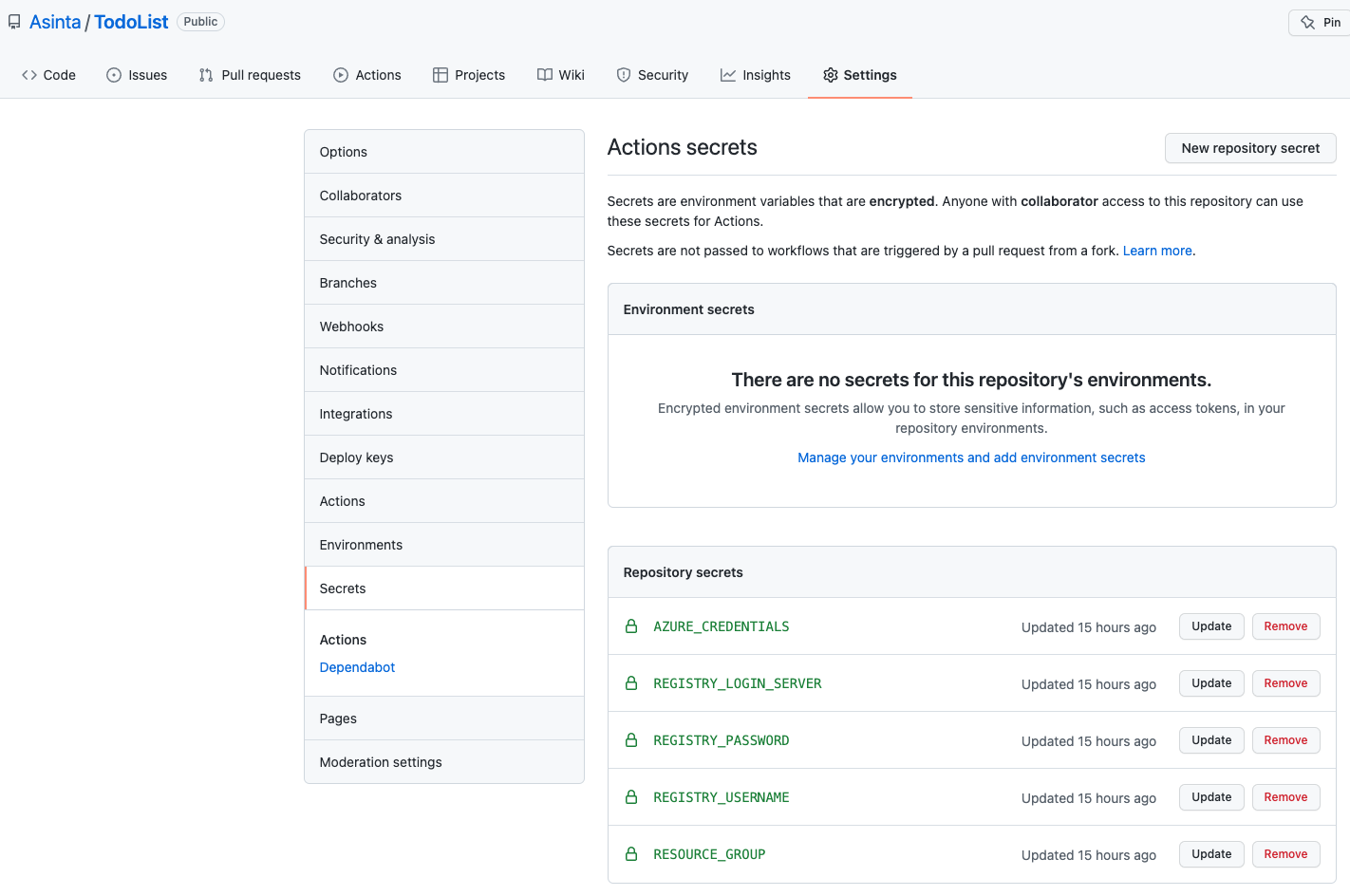Image resolution: width=1350 pixels, height=896 pixels.
Task: Open Deploy keys in sidebar
Action: tap(444, 457)
